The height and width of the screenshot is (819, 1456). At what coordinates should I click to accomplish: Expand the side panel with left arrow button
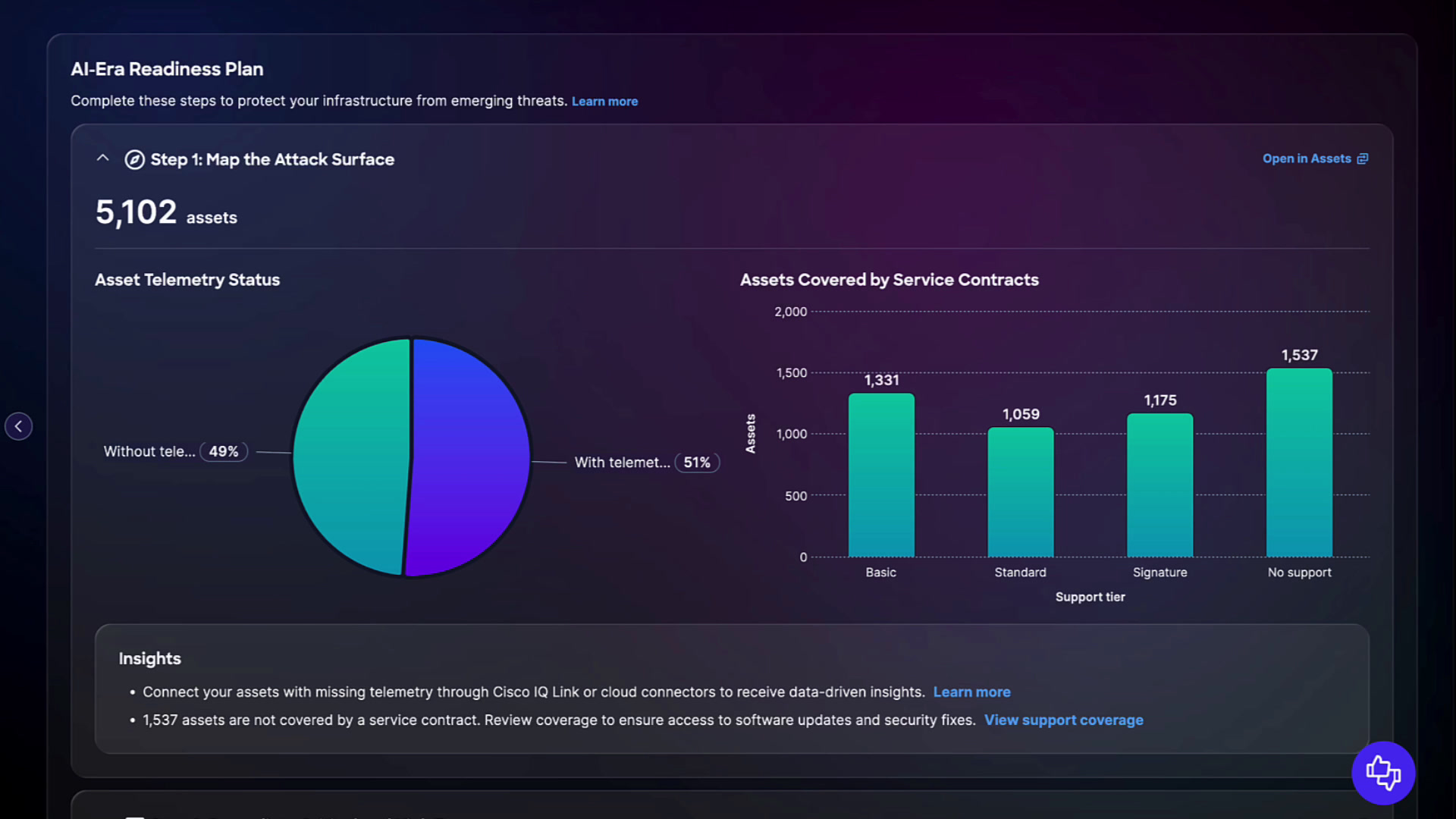[x=18, y=426]
